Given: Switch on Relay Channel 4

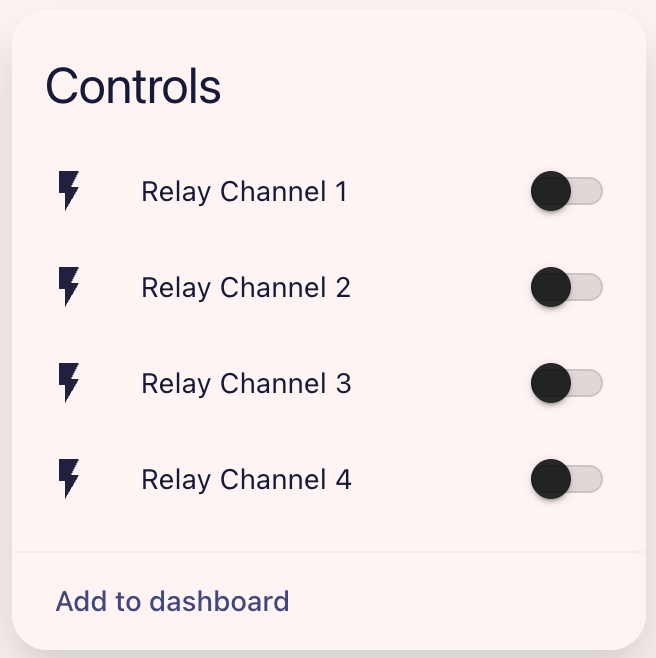Looking at the screenshot, I should pyautogui.click(x=566, y=479).
